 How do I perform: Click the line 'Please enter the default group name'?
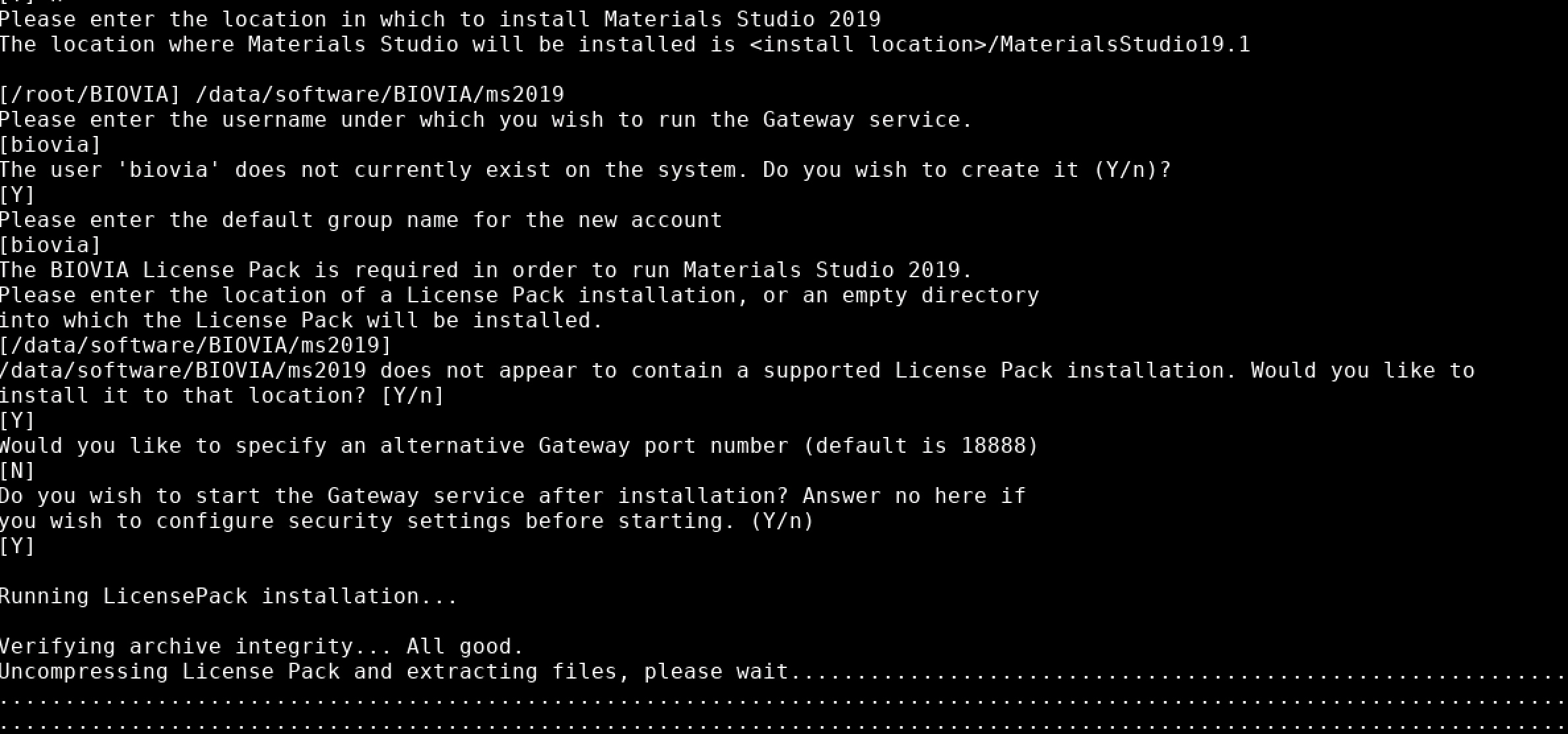click(x=361, y=220)
